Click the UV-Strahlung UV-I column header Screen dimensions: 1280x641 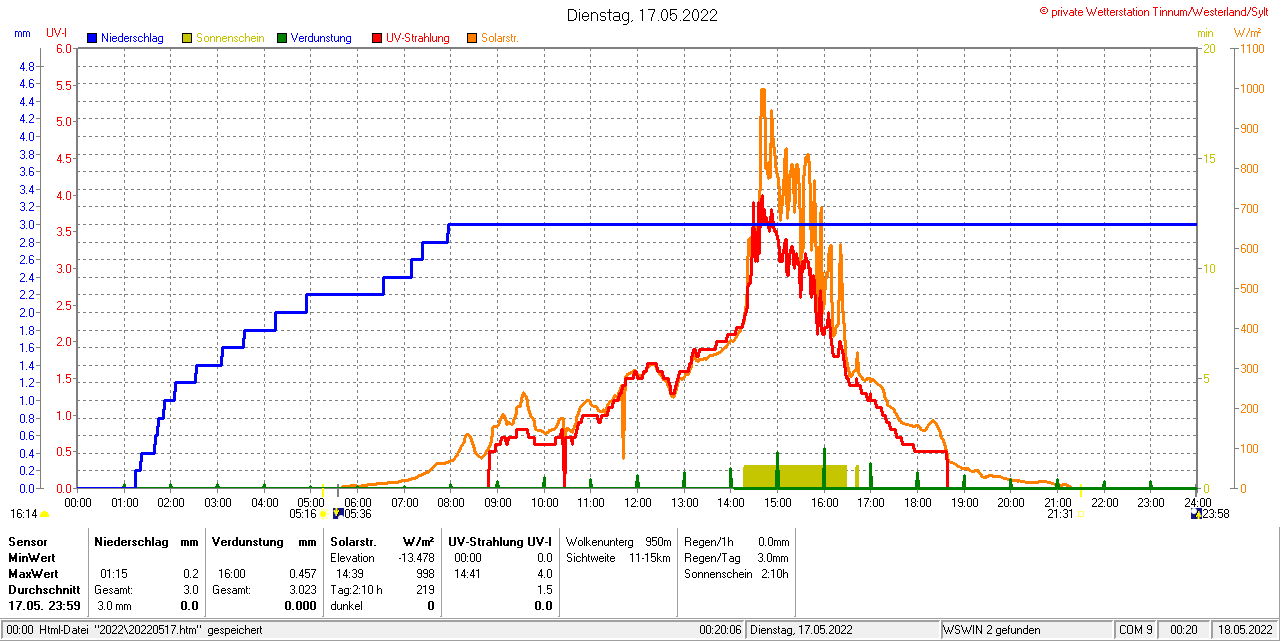click(x=500, y=541)
